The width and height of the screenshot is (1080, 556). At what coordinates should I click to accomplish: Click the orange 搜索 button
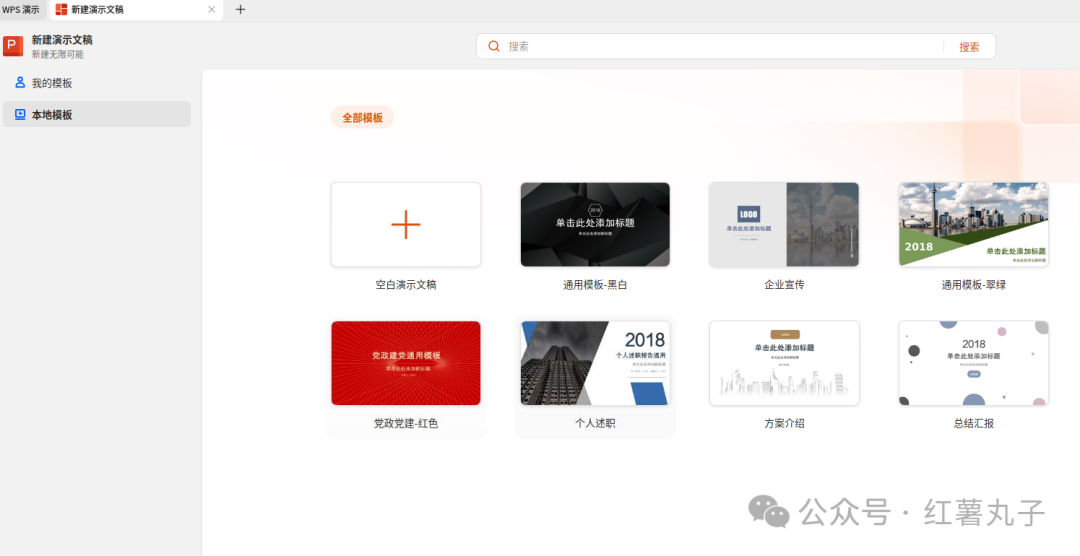click(x=969, y=47)
